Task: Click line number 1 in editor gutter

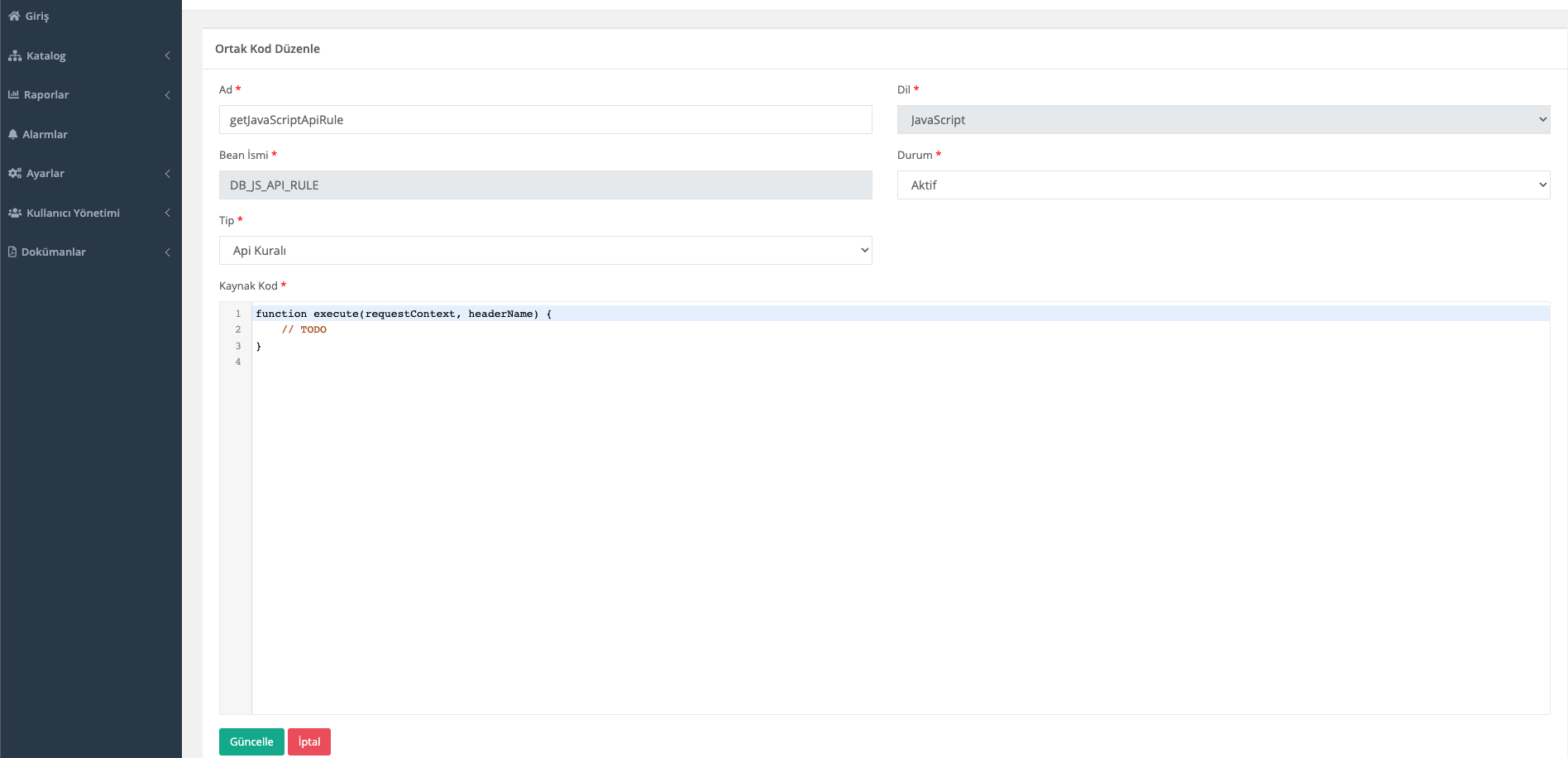Action: (238, 314)
